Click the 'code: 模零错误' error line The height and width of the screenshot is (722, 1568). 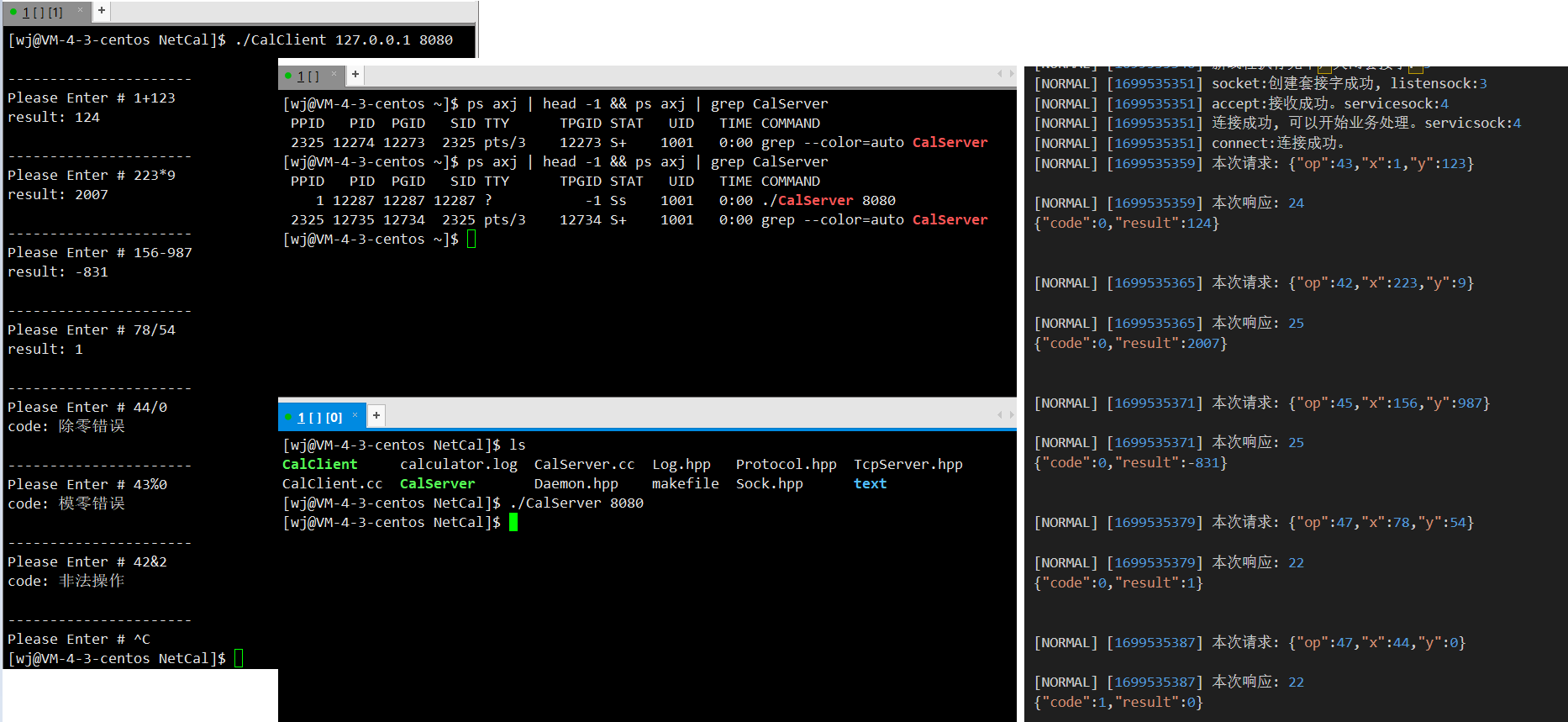point(66,504)
